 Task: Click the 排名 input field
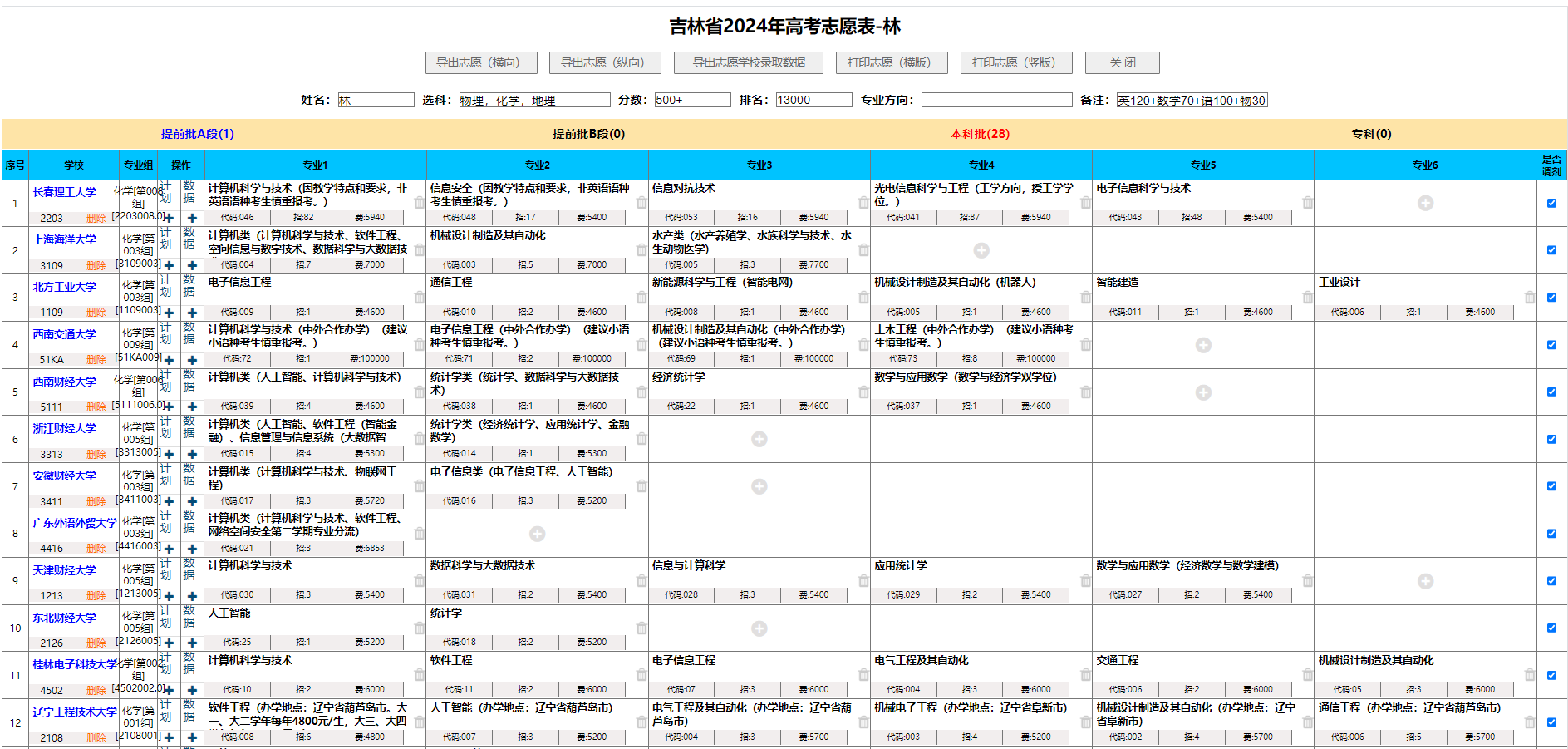(x=813, y=100)
